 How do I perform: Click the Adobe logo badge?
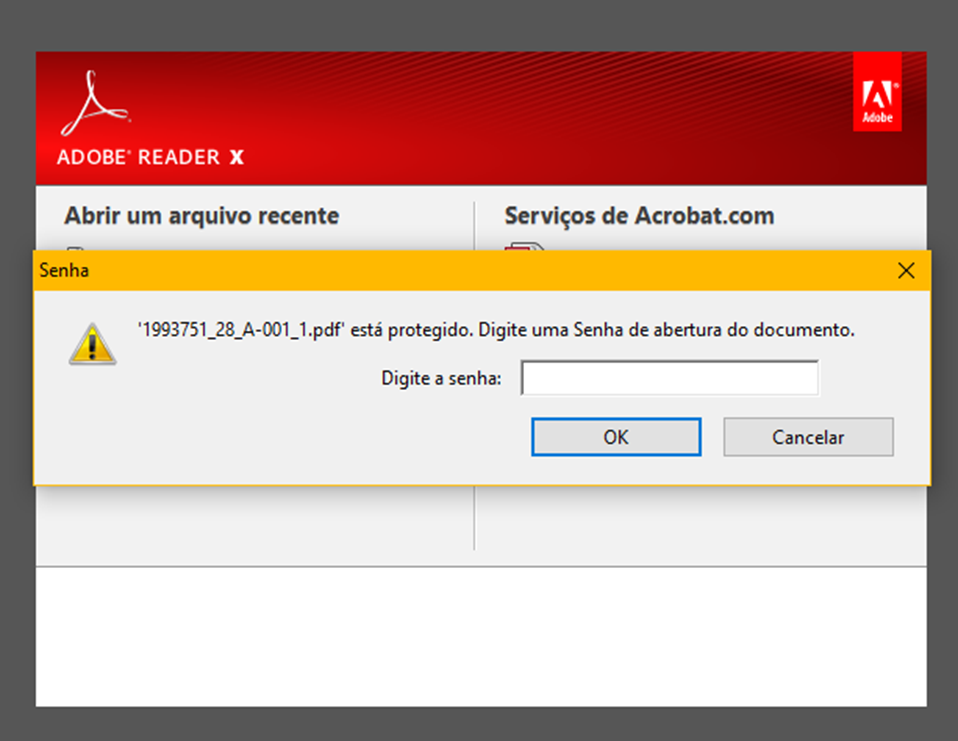877,92
